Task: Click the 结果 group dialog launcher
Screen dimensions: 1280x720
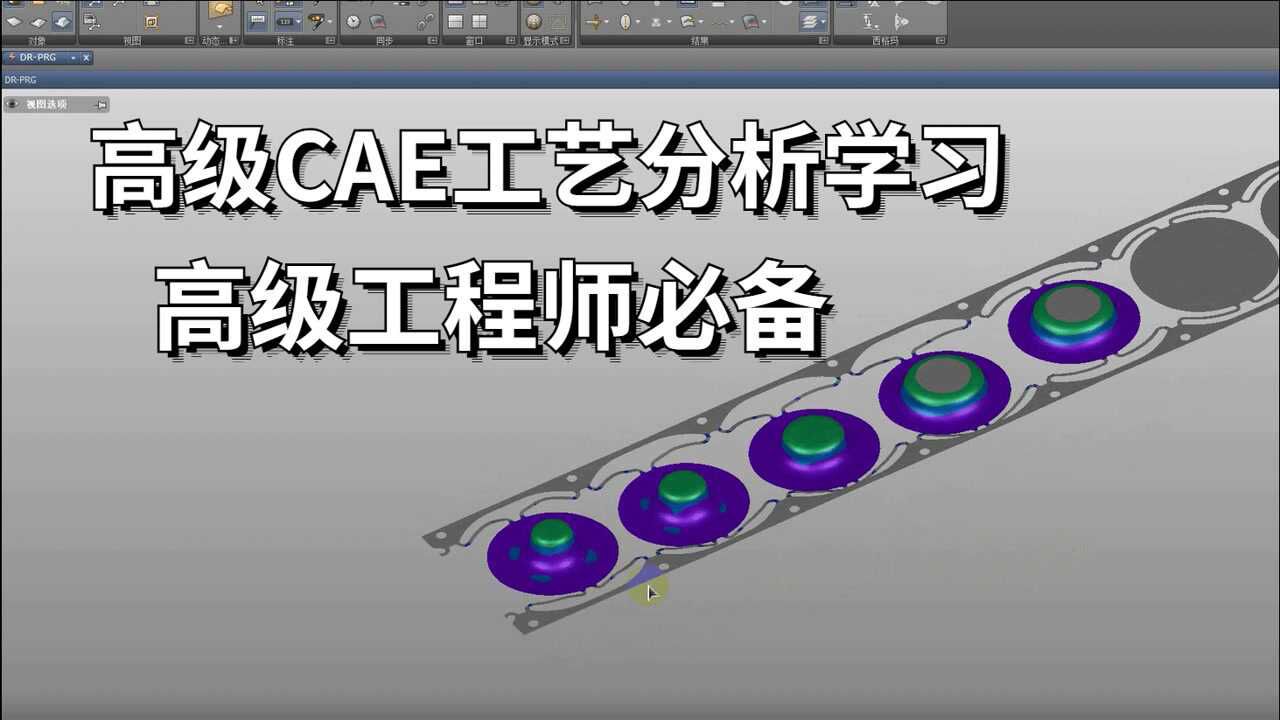Action: 824,39
